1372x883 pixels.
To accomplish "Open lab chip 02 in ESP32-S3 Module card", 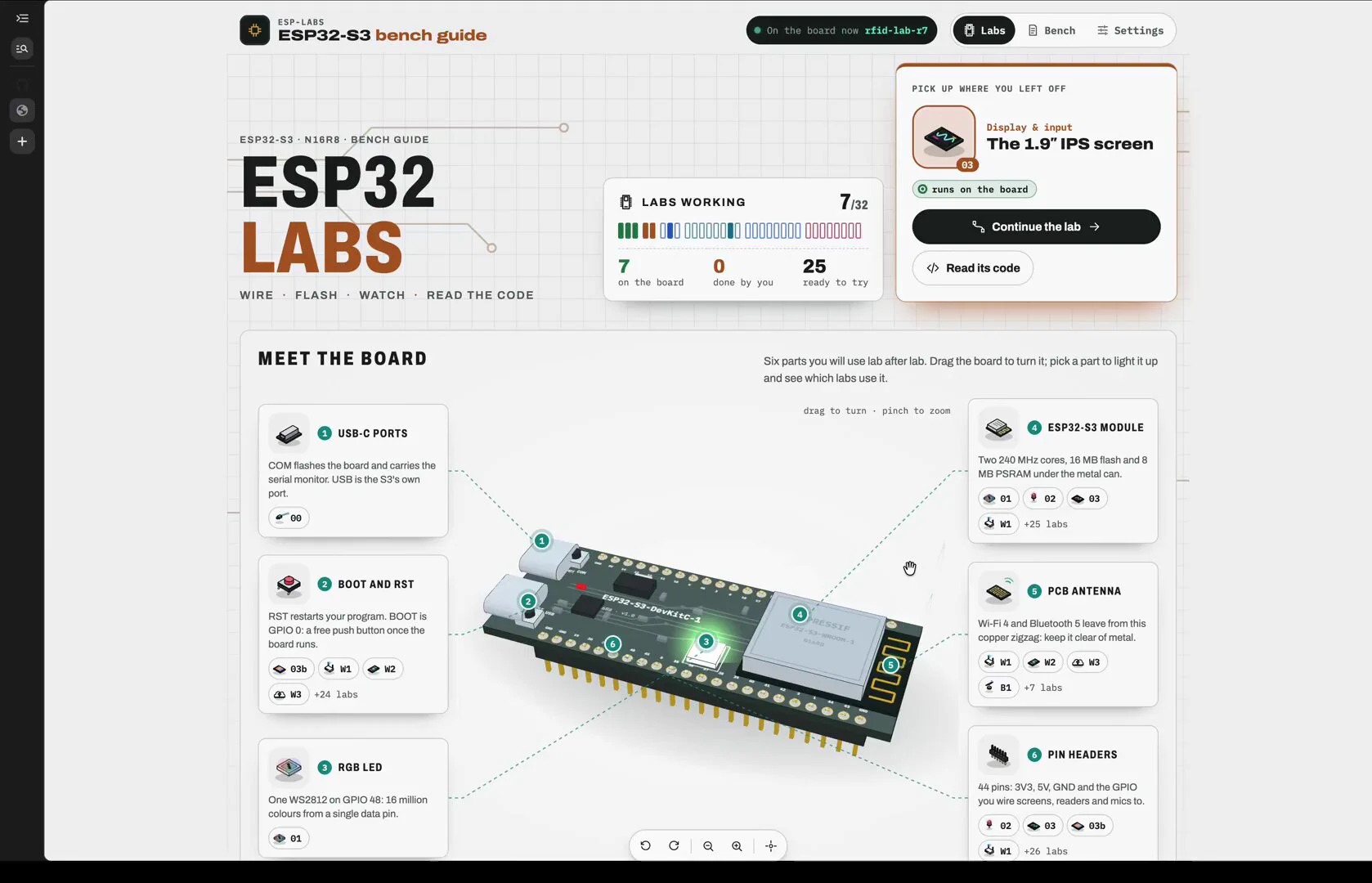I will [x=1042, y=498].
